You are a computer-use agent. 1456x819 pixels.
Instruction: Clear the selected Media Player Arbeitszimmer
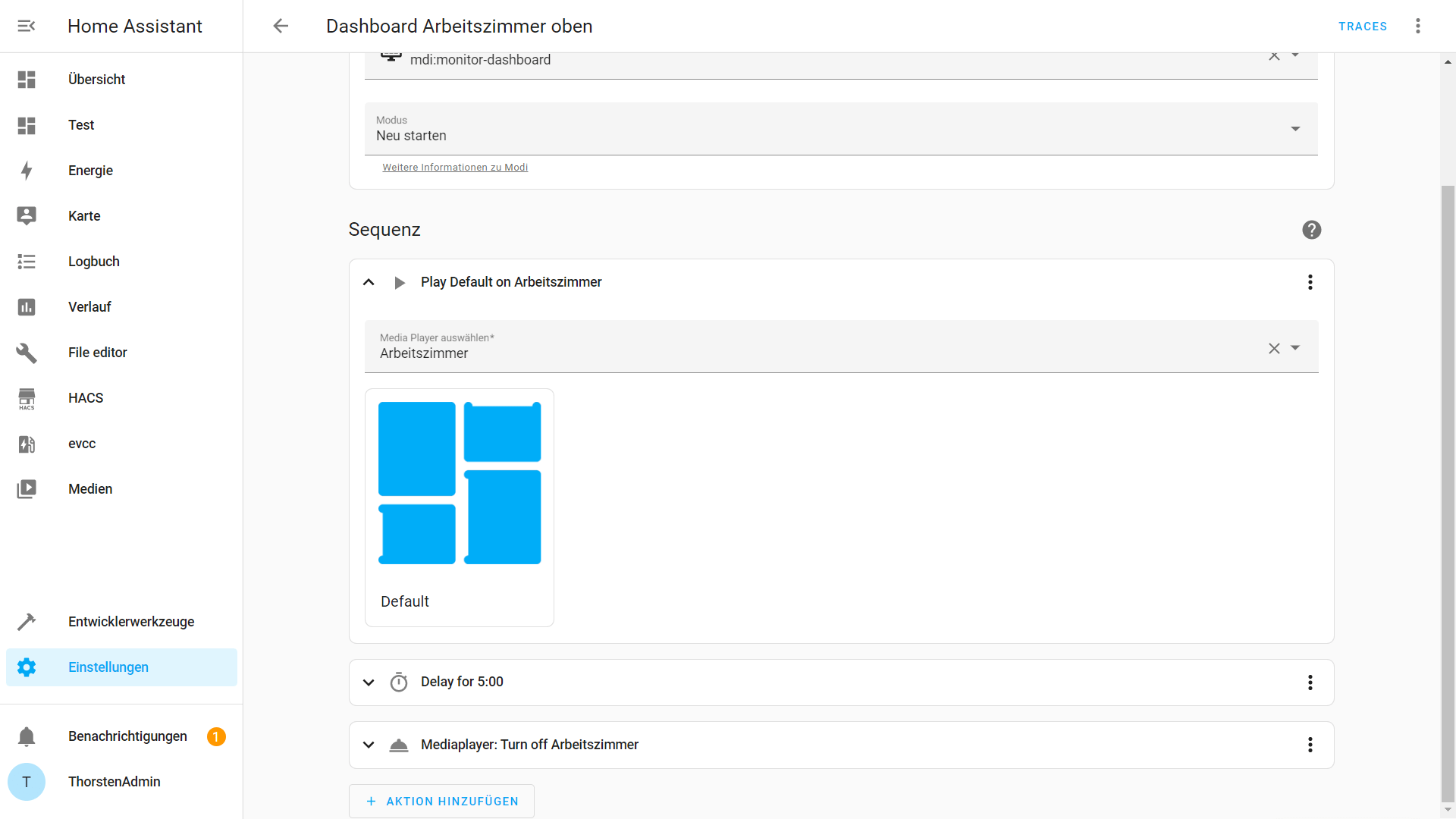1273,348
